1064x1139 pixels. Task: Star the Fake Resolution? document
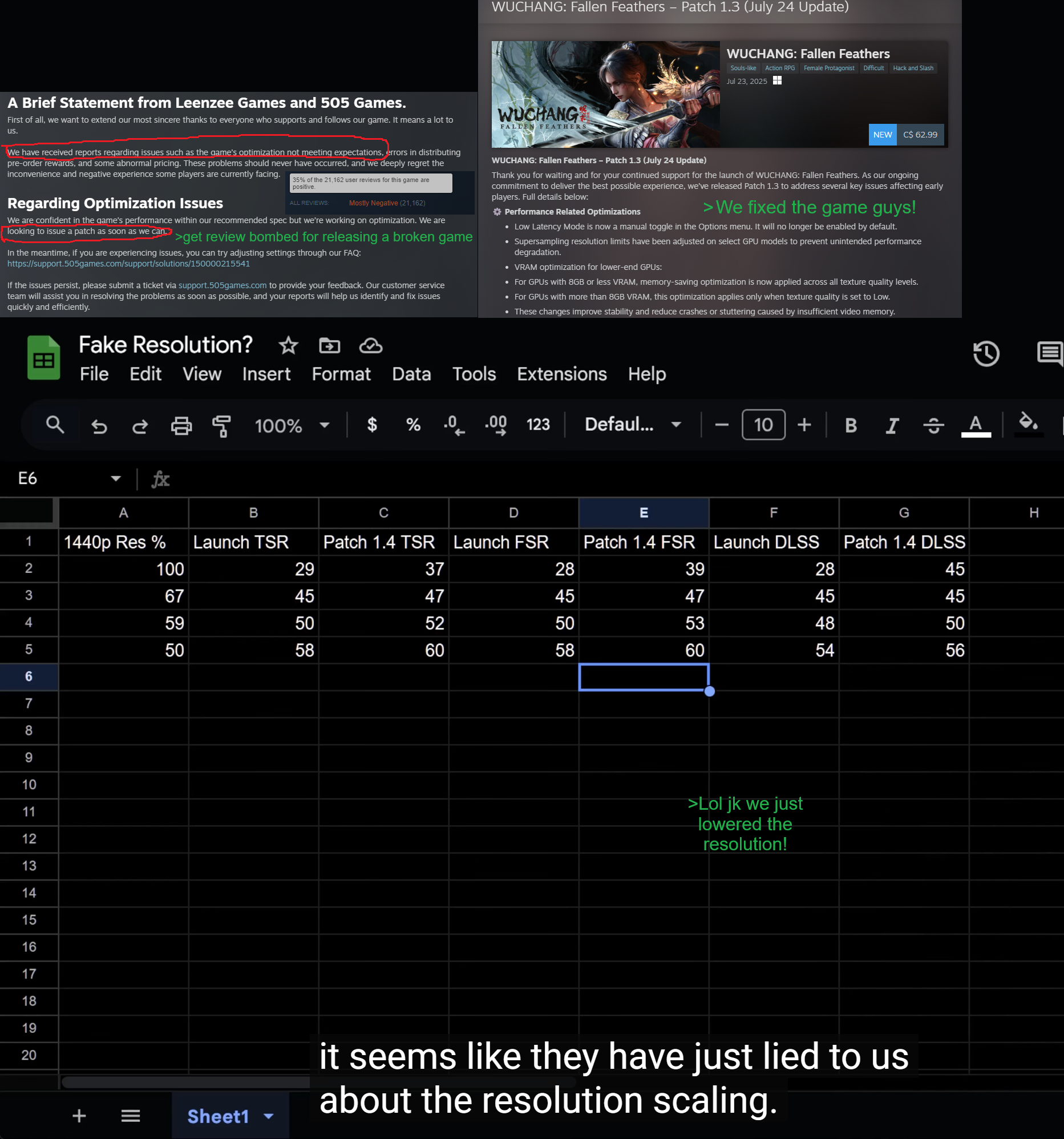pos(288,345)
